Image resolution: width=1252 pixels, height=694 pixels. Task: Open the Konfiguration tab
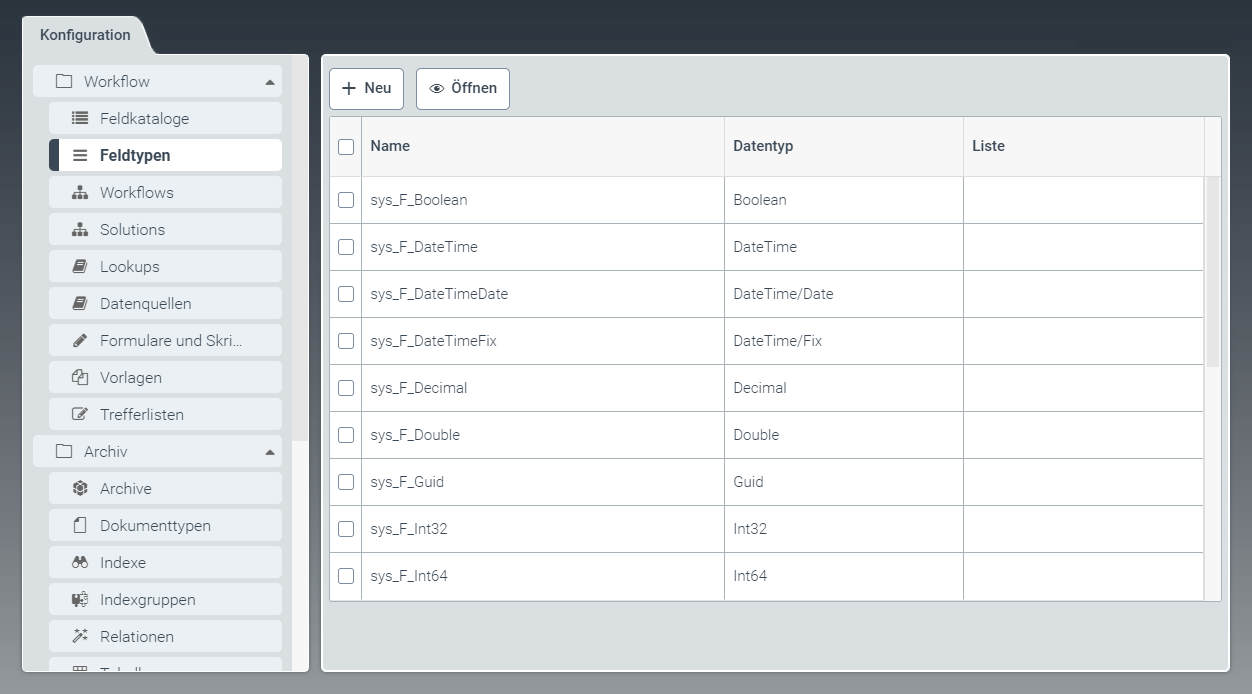pyautogui.click(x=85, y=35)
